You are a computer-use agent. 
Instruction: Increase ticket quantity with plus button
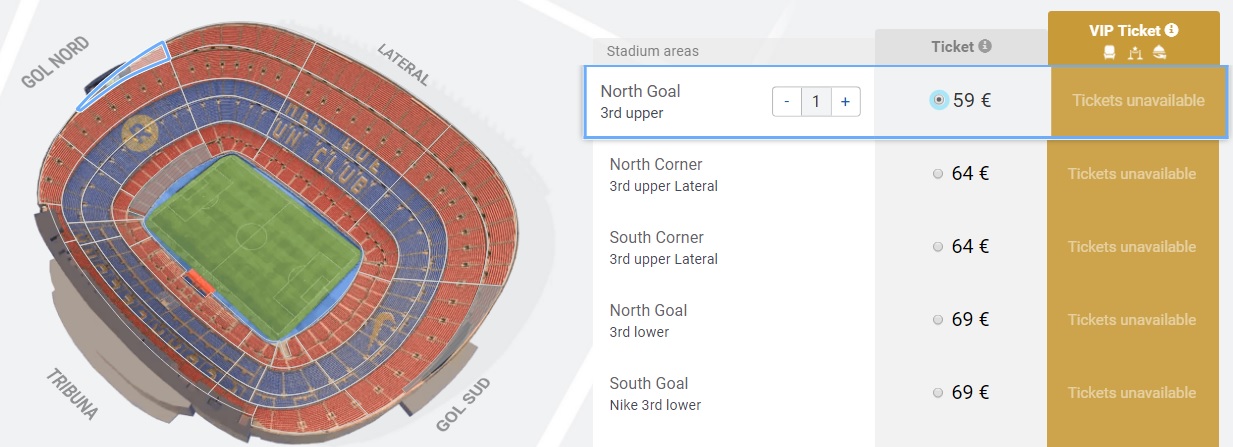click(x=845, y=101)
